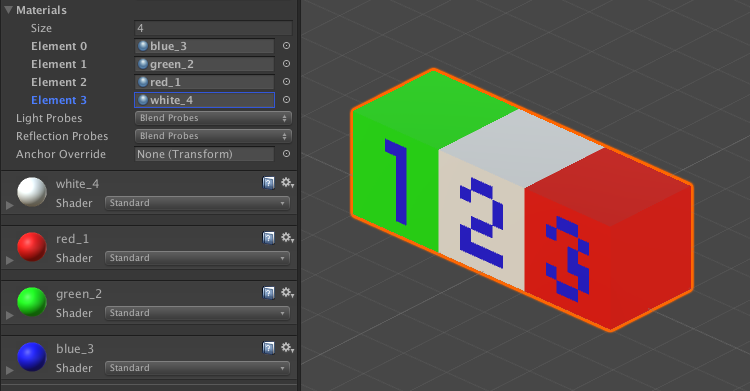Click the red_1 material name header
Image resolution: width=750 pixels, height=391 pixels.
[72, 239]
